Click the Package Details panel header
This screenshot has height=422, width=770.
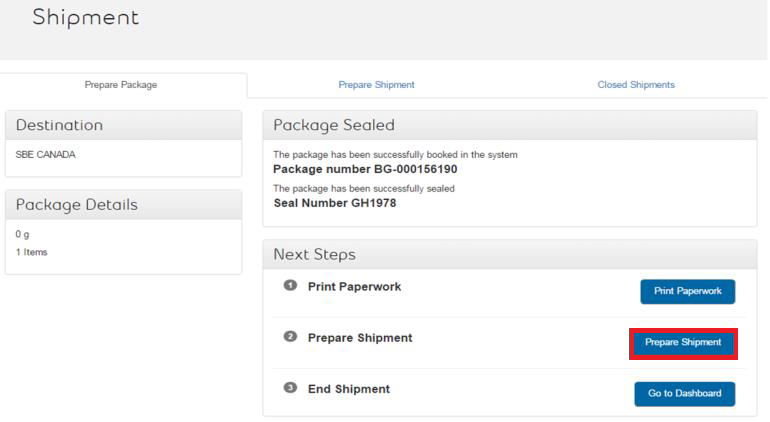click(x=77, y=204)
